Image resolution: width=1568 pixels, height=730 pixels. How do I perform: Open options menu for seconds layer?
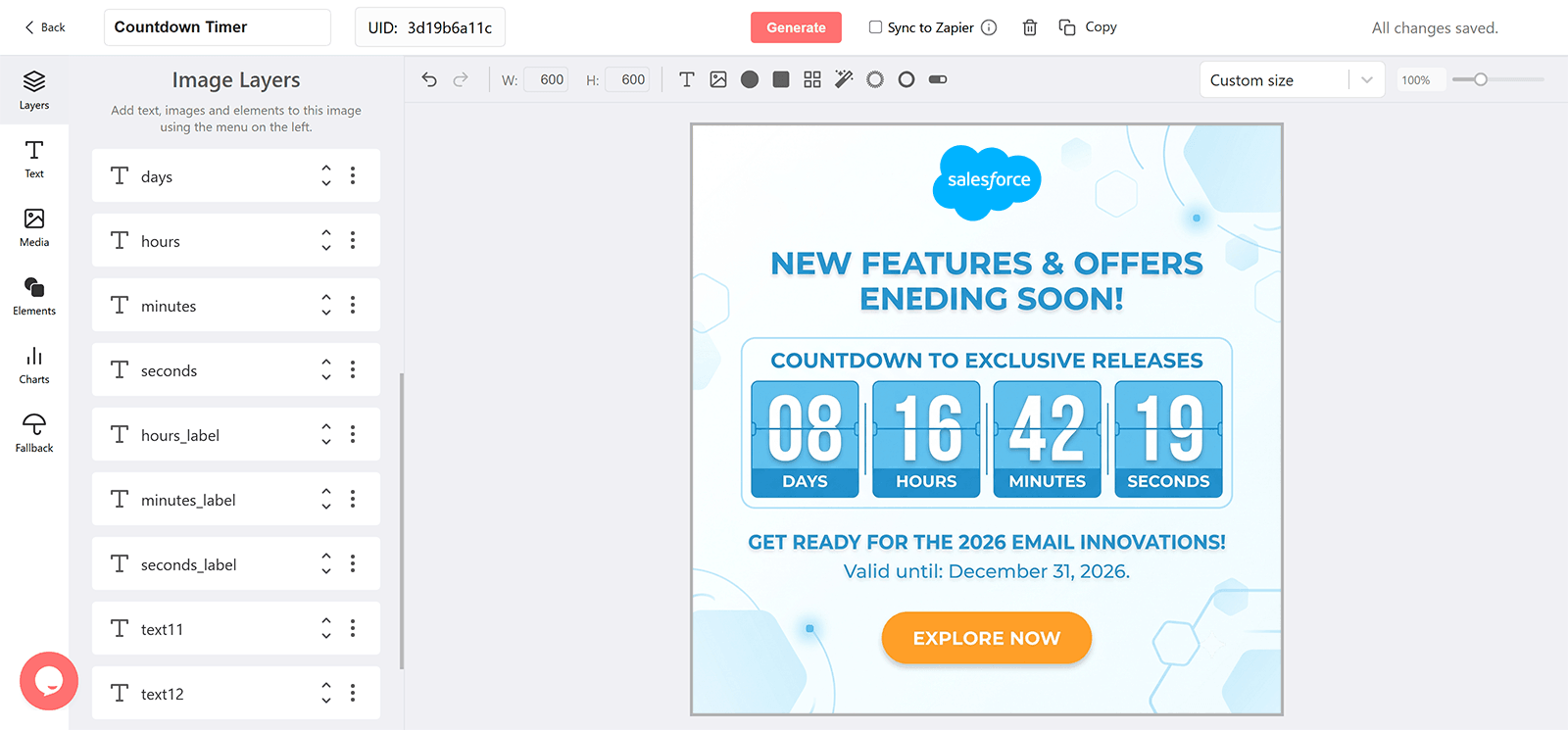353,369
